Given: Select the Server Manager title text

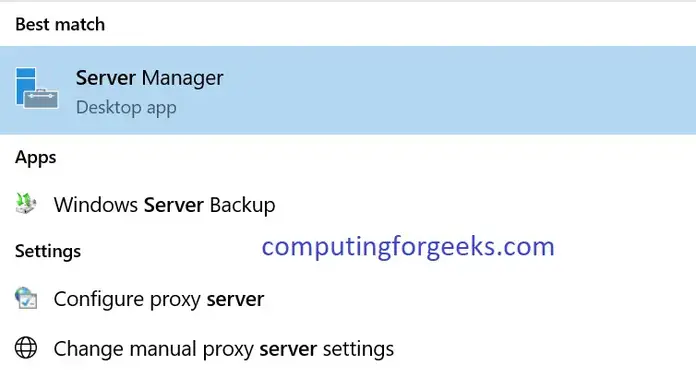Looking at the screenshot, I should [150, 78].
